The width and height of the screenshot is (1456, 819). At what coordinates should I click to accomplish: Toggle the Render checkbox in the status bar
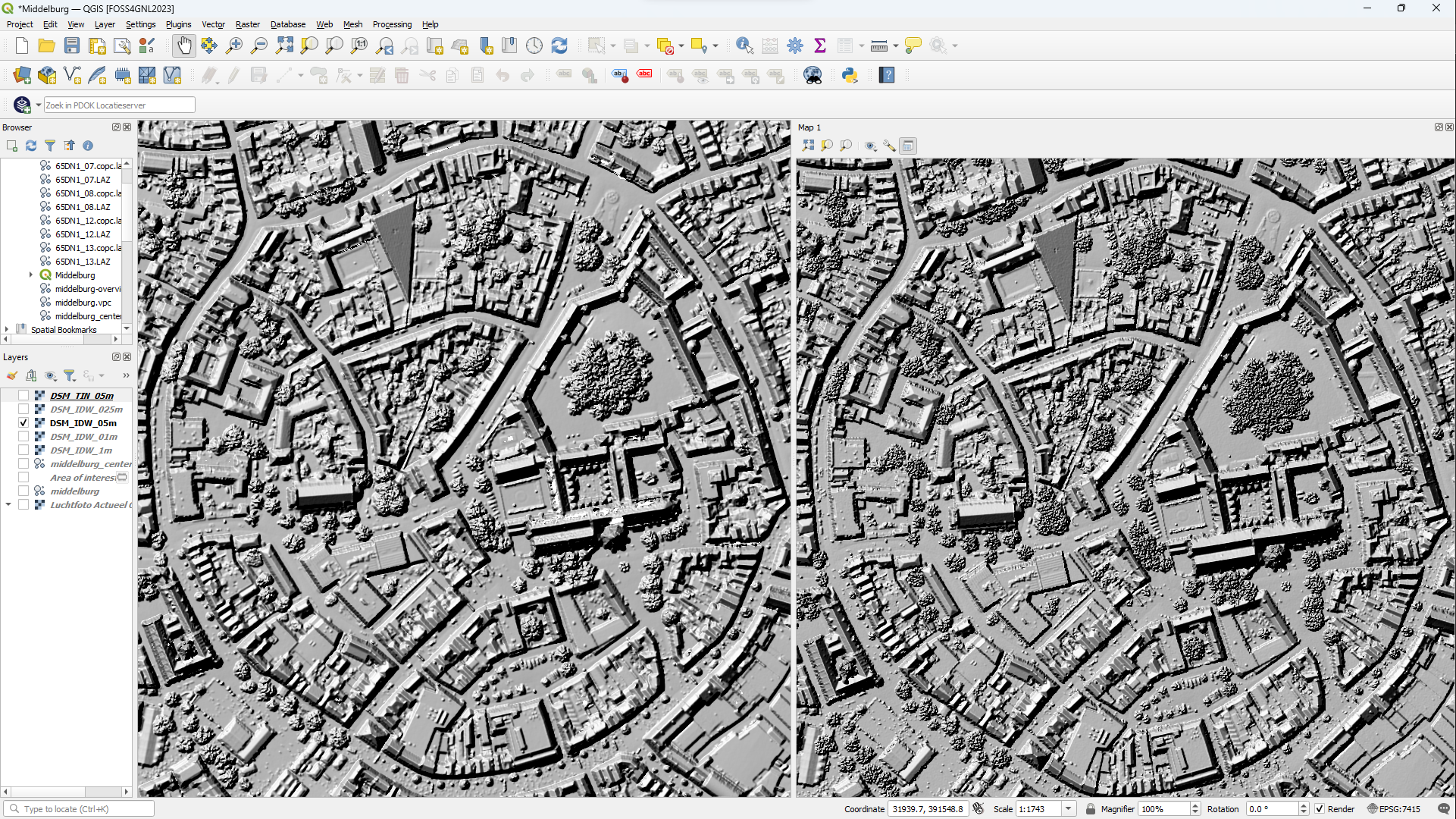(1320, 808)
